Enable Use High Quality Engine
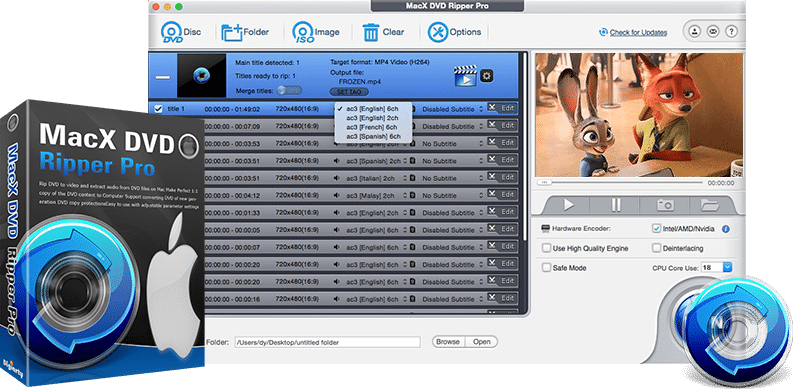This screenshot has height=389, width=793. coord(546,248)
